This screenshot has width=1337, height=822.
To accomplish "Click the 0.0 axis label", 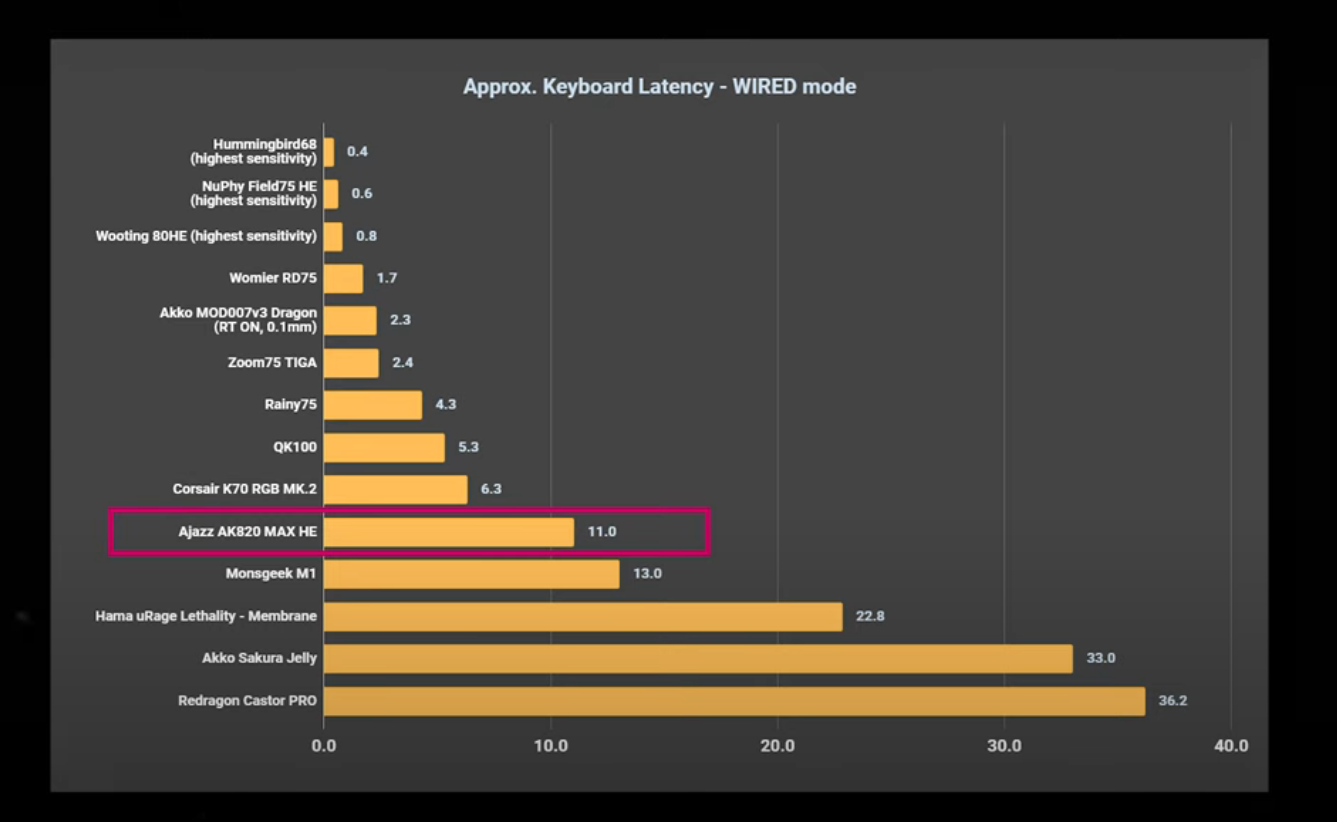I will click(x=324, y=746).
